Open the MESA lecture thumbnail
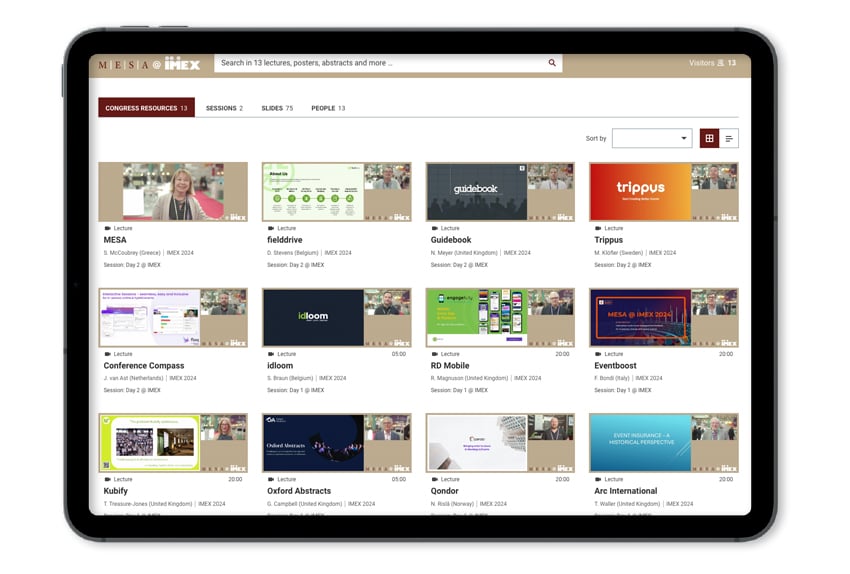The width and height of the screenshot is (850, 574). coord(173,191)
